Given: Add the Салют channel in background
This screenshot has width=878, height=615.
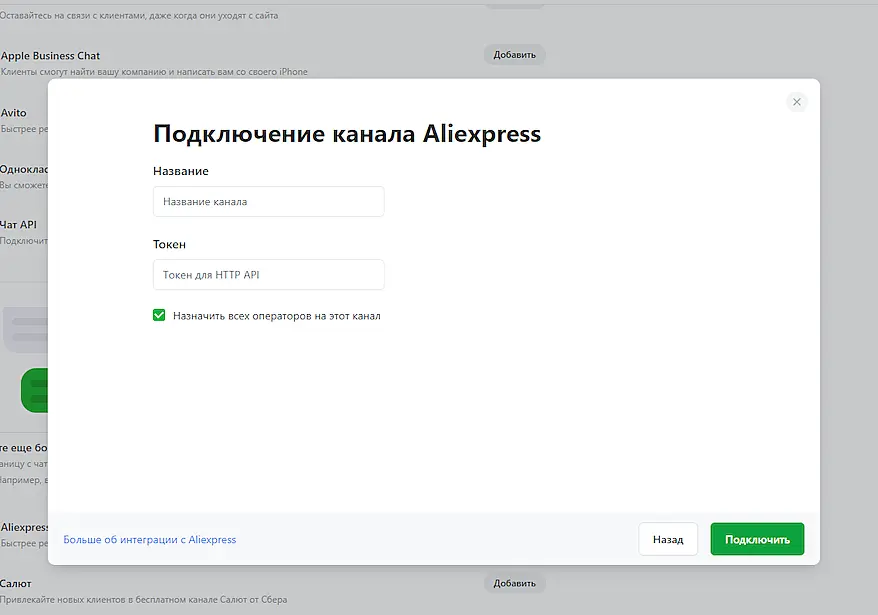Looking at the screenshot, I should pyautogui.click(x=515, y=583).
